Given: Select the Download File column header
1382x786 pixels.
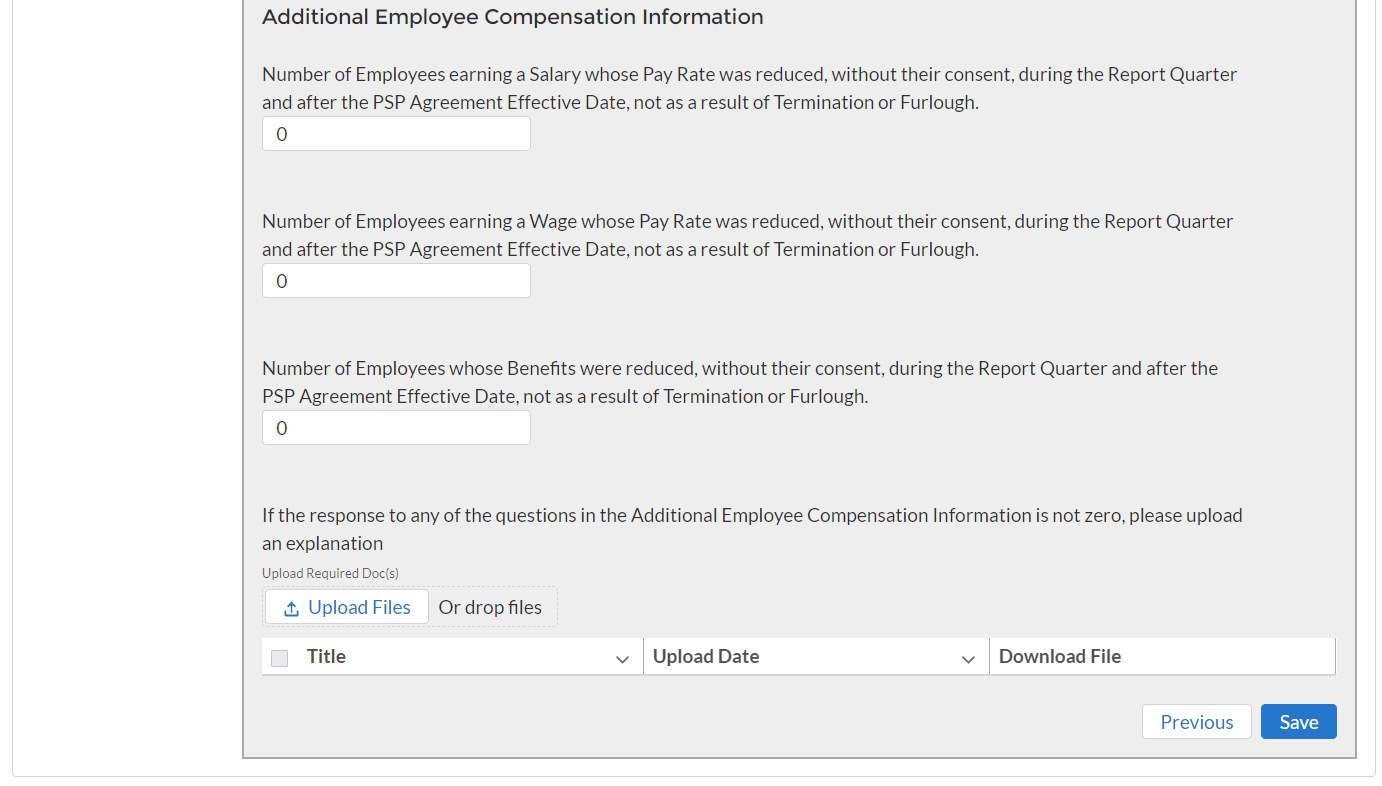Looking at the screenshot, I should coord(1059,657).
